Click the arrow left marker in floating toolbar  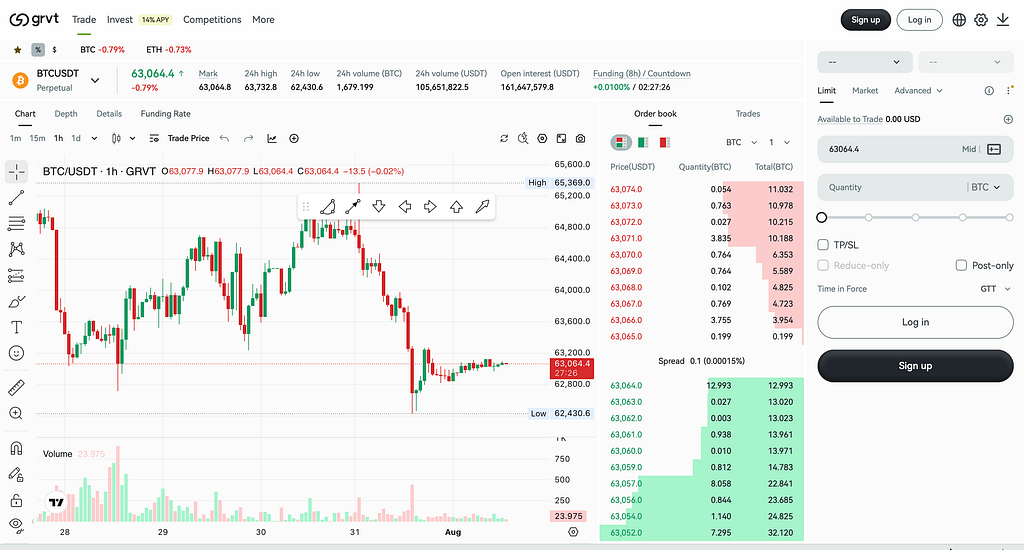[x=405, y=207]
